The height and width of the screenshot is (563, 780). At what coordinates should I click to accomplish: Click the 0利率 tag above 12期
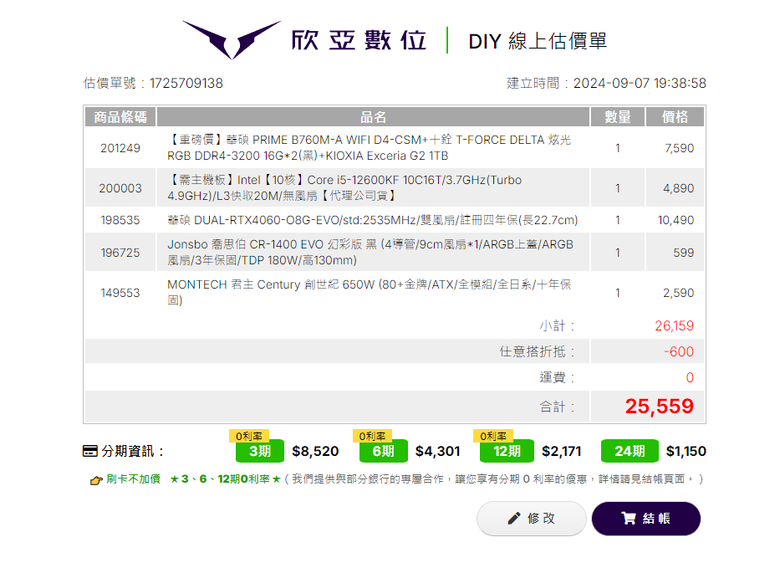point(493,436)
